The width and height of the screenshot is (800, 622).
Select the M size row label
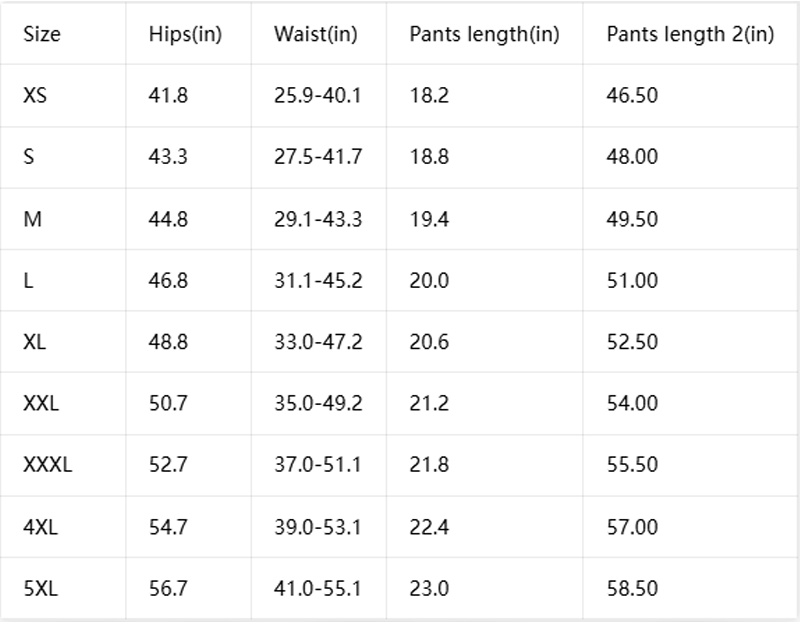[32, 219]
